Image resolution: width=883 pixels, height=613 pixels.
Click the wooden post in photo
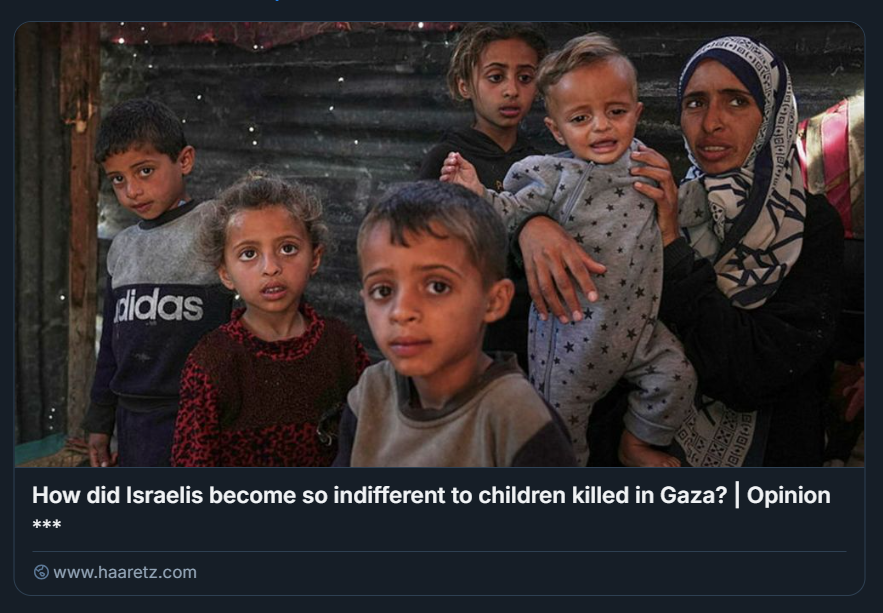(82, 225)
